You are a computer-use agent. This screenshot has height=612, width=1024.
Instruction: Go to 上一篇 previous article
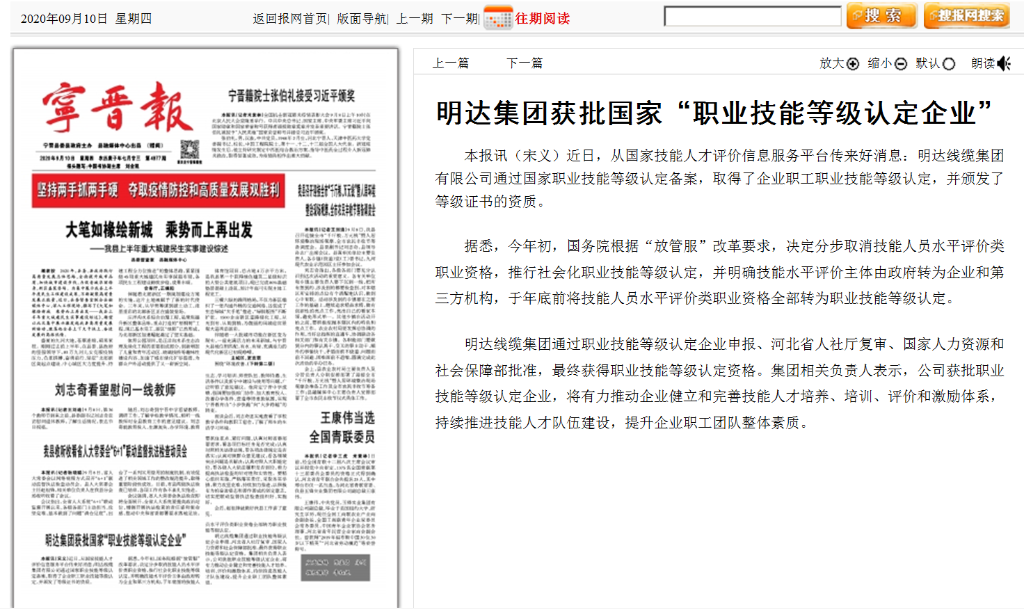pos(451,63)
